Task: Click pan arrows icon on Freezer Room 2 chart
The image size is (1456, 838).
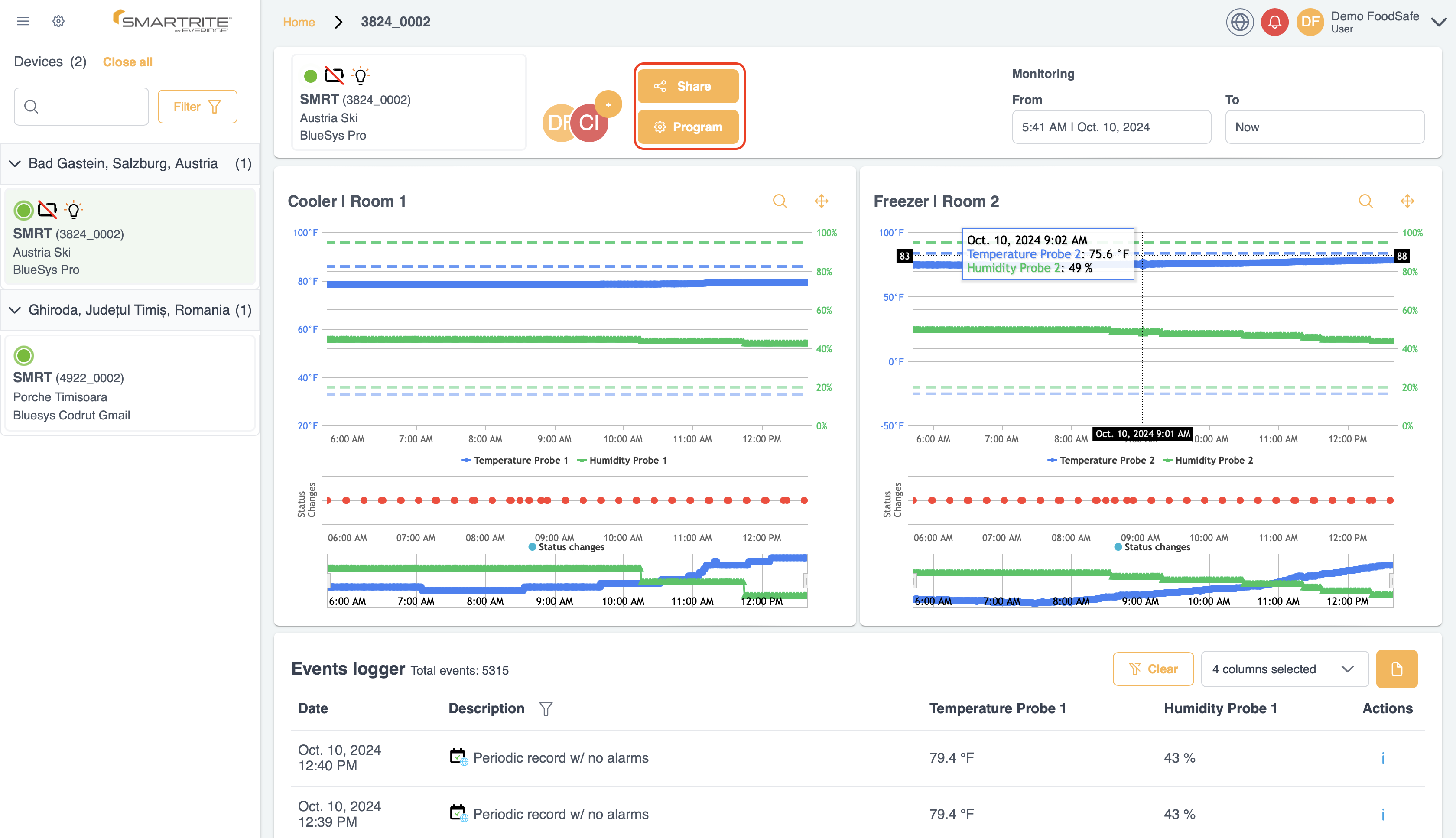Action: point(1407,201)
